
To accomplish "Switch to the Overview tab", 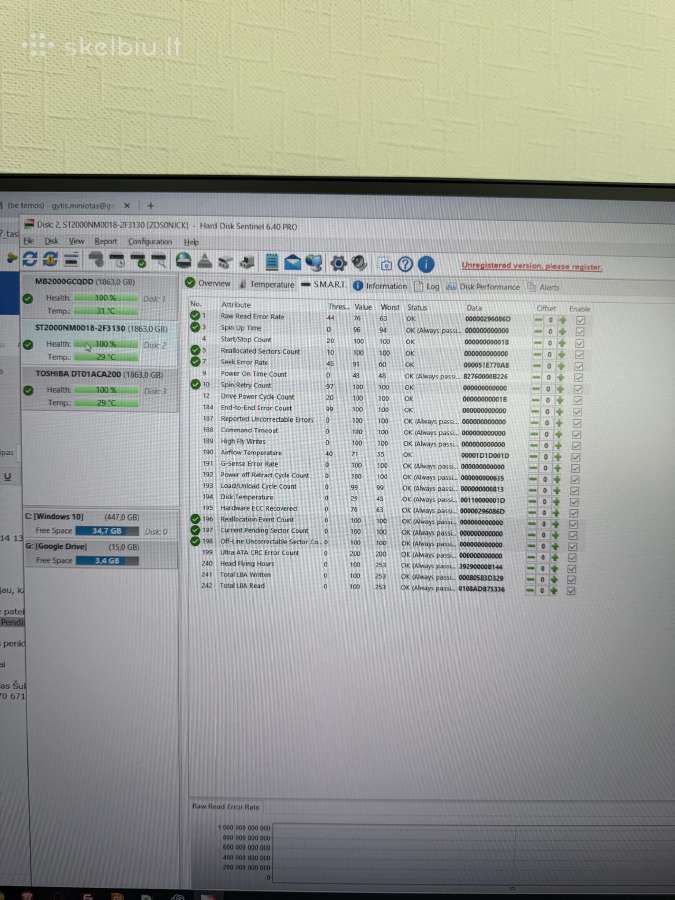I will coord(208,283).
